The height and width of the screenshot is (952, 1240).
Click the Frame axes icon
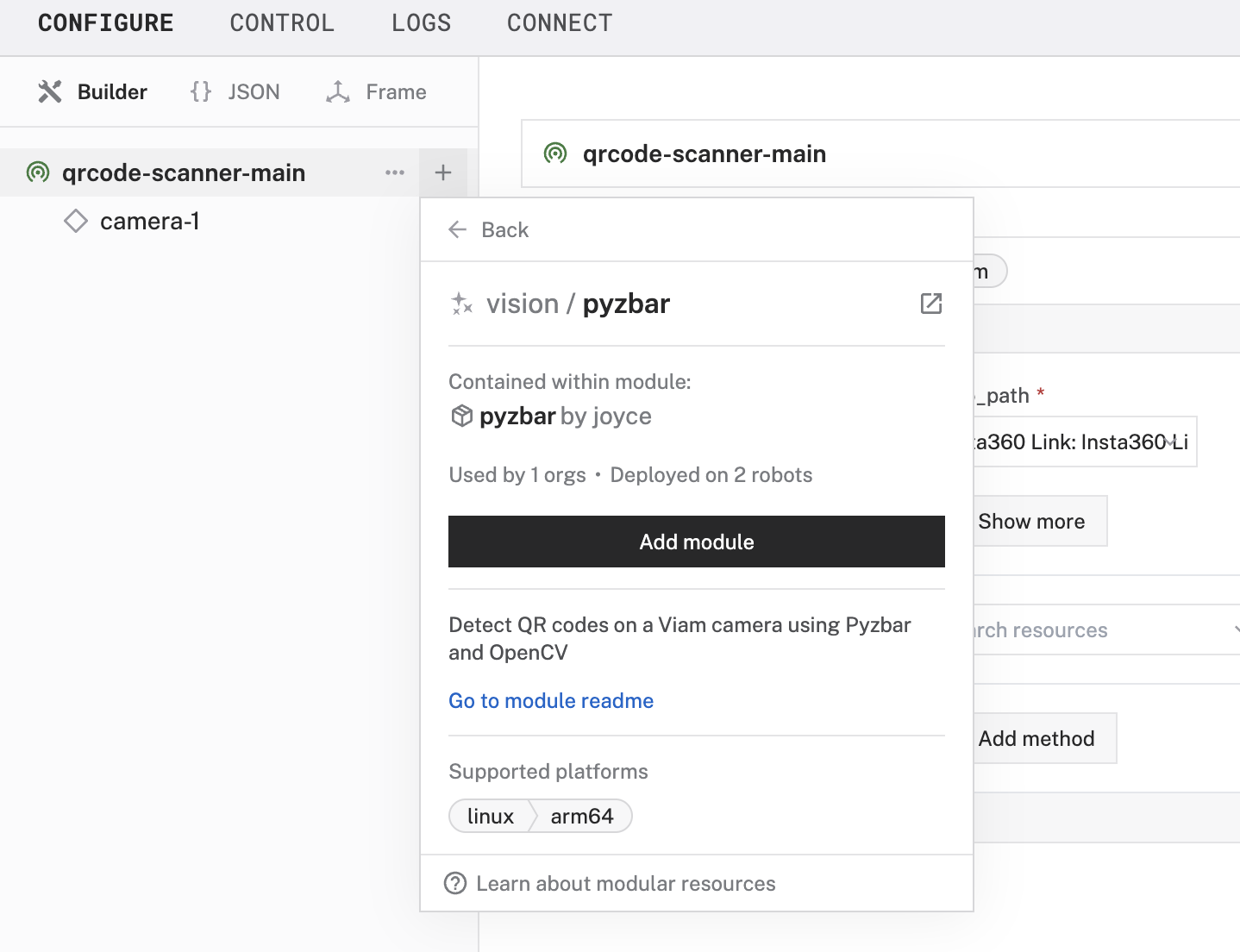coord(338,91)
